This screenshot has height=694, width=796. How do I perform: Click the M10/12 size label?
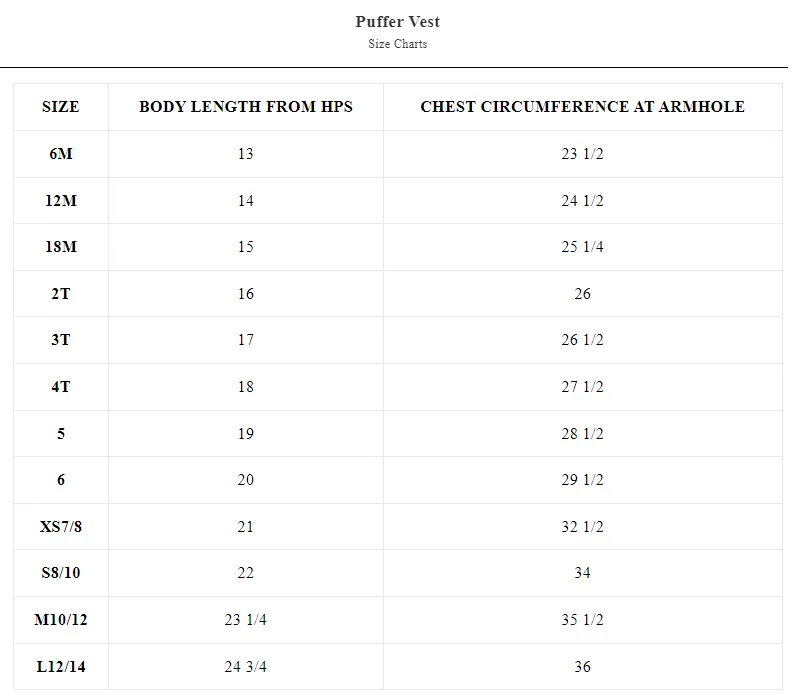tap(61, 620)
